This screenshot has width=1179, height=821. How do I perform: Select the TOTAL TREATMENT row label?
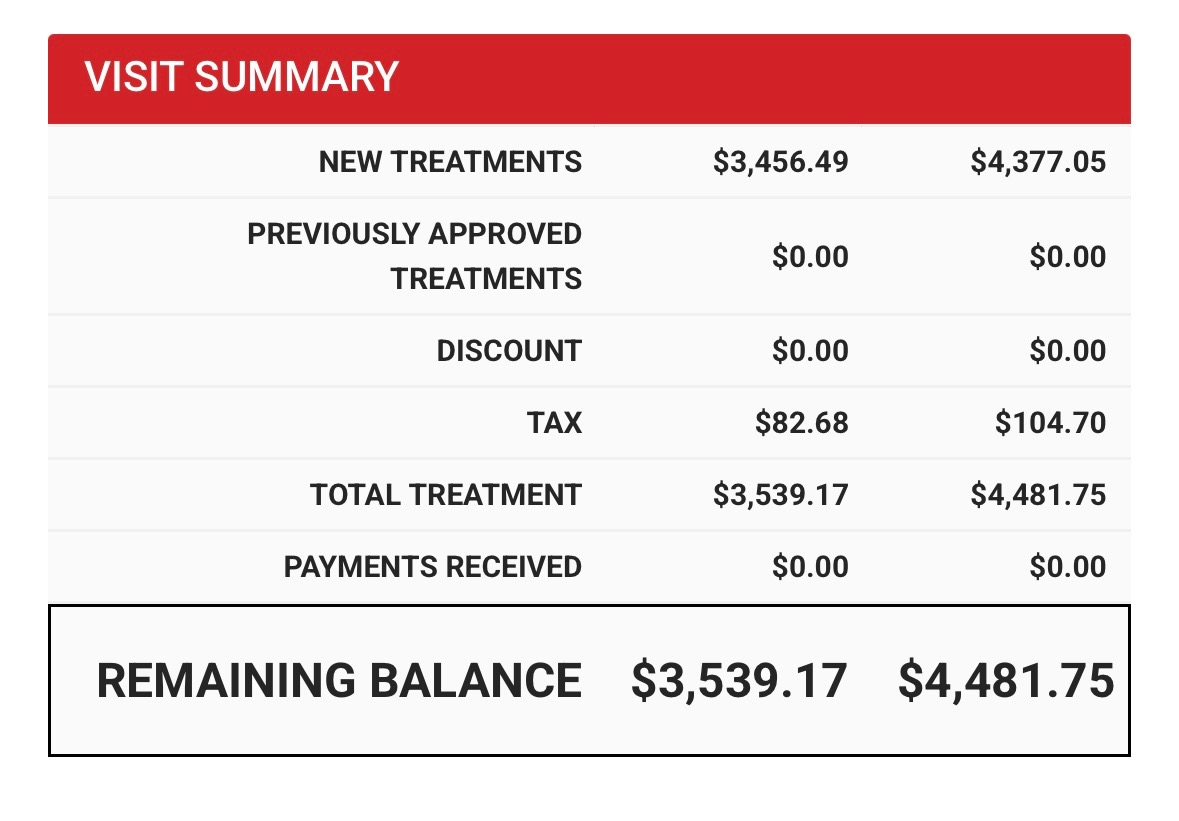446,495
